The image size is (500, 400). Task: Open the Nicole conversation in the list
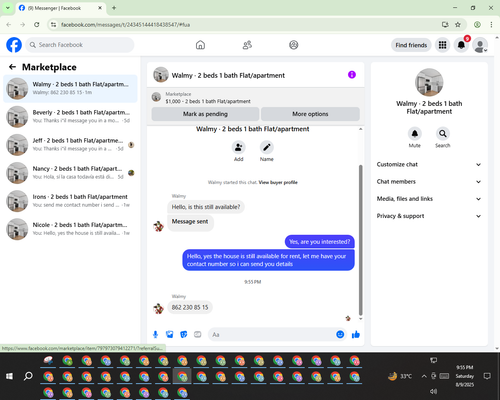click(x=70, y=229)
